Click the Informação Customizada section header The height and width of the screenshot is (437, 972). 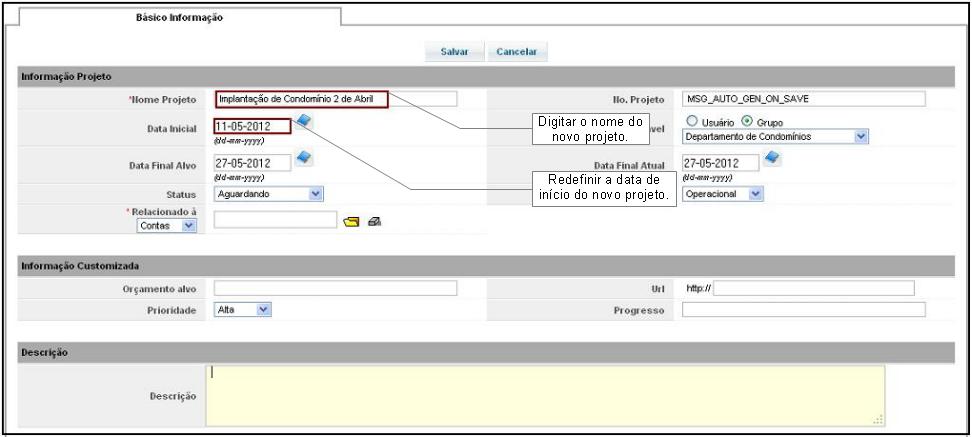pos(485,266)
